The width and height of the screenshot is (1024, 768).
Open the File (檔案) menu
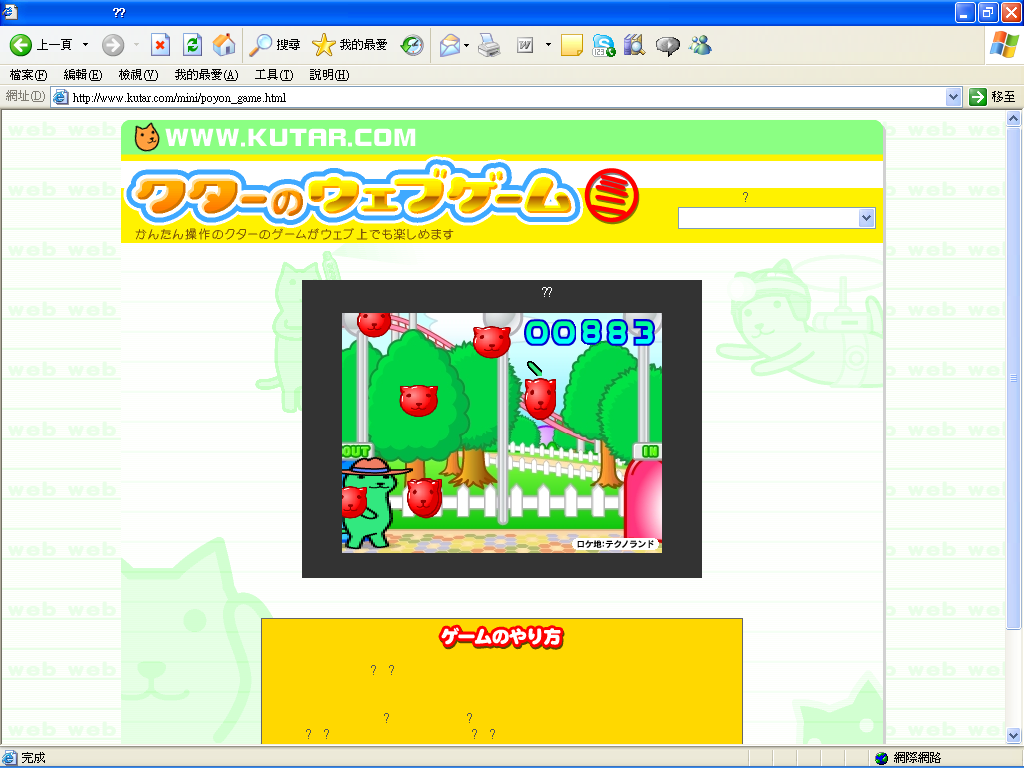click(x=28, y=75)
